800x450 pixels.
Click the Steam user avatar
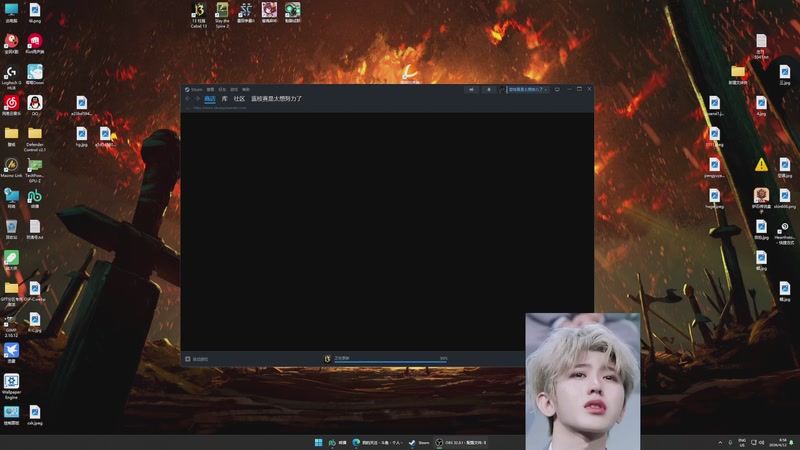pyautogui.click(x=503, y=89)
